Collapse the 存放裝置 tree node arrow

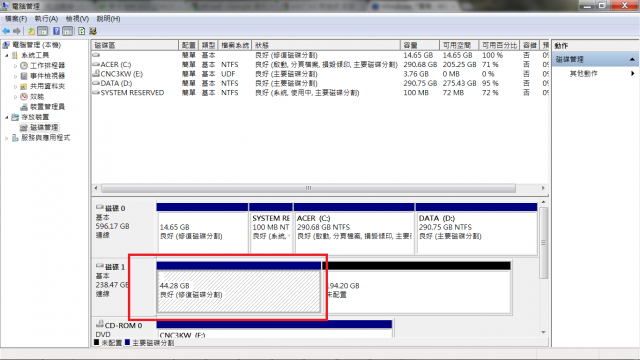[7, 117]
